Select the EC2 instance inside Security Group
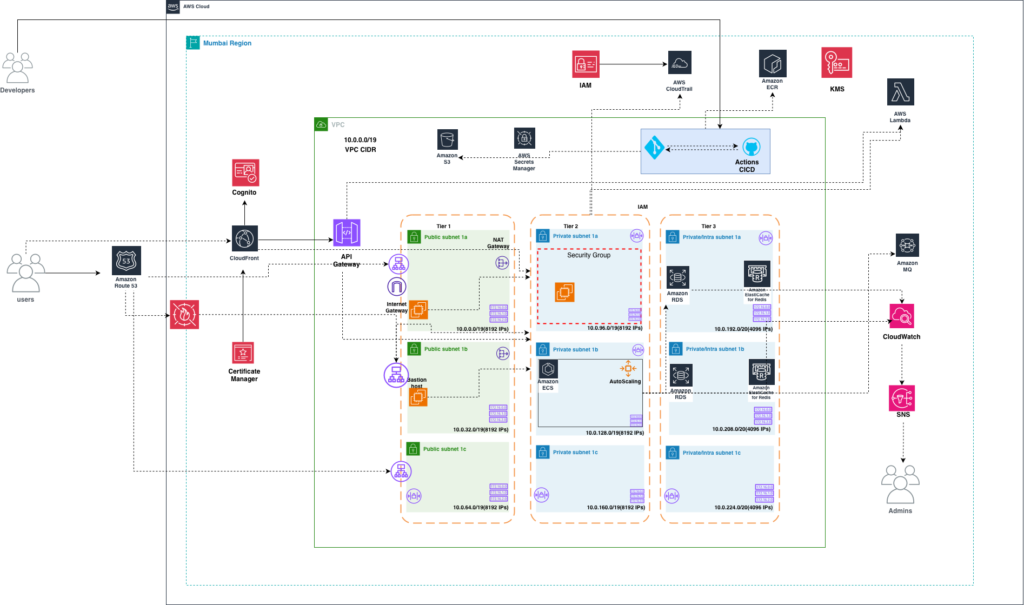 [x=565, y=291]
